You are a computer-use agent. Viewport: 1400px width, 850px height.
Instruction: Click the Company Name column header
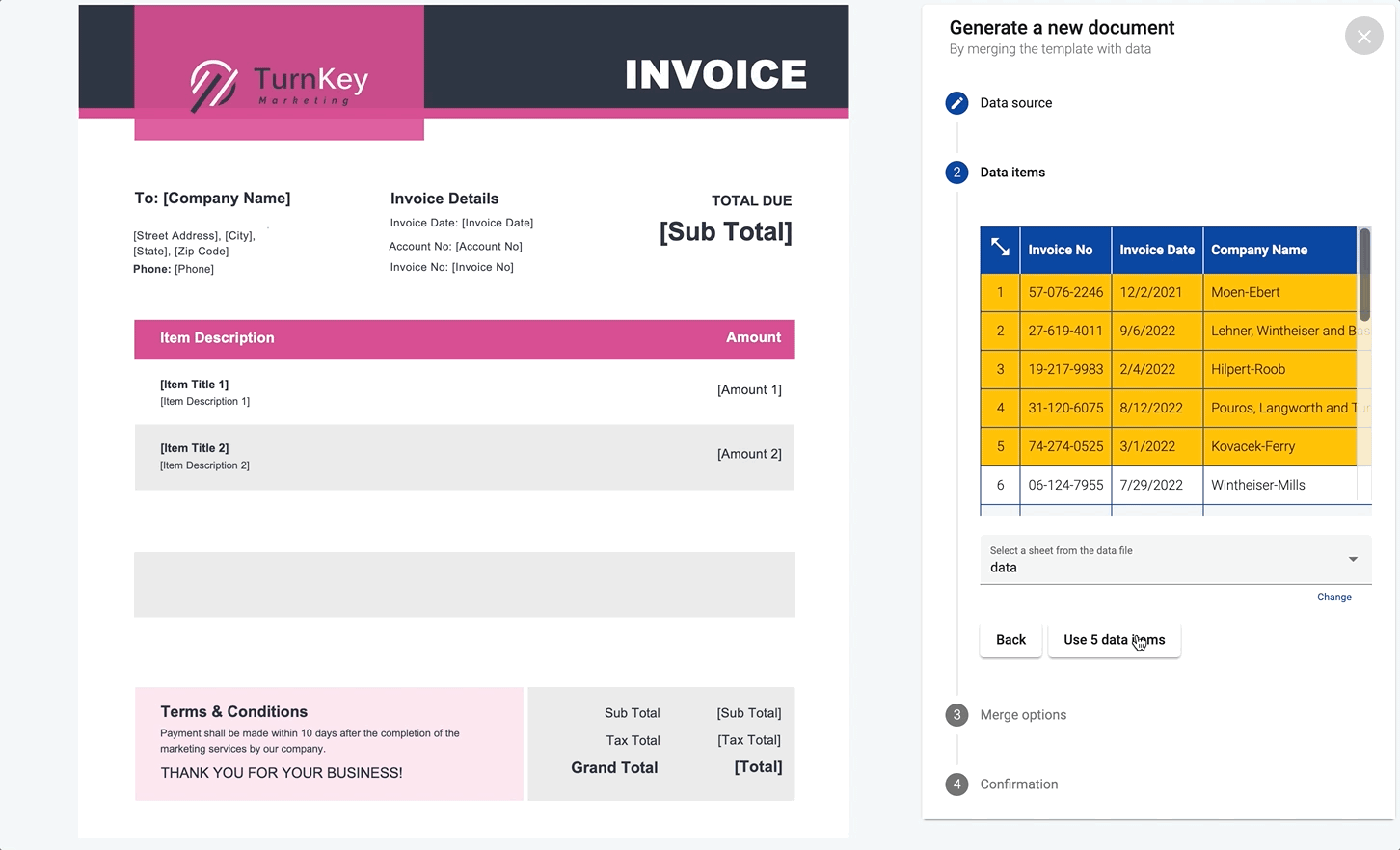click(x=1279, y=250)
